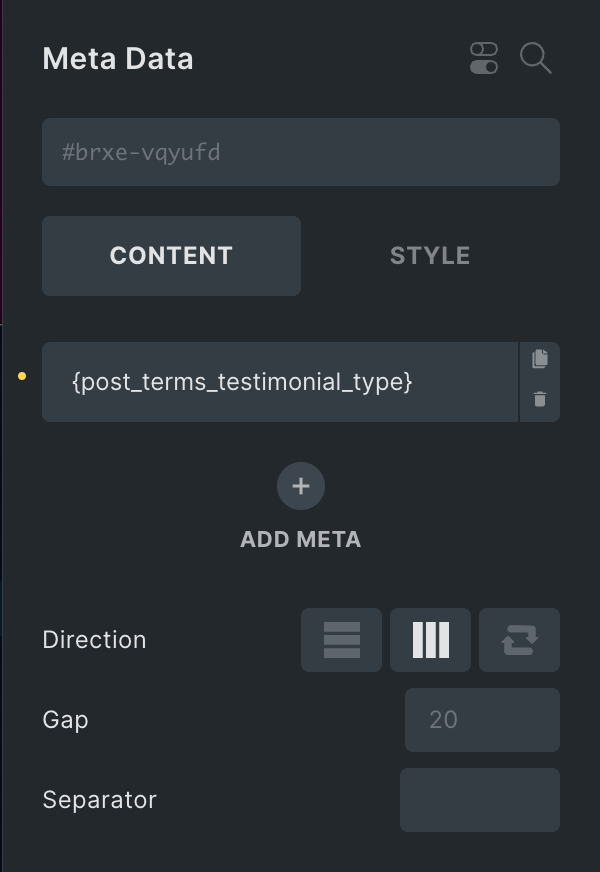Viewport: 600px width, 872px height.
Task: Click the Meta Data panel title
Action: tap(118, 59)
